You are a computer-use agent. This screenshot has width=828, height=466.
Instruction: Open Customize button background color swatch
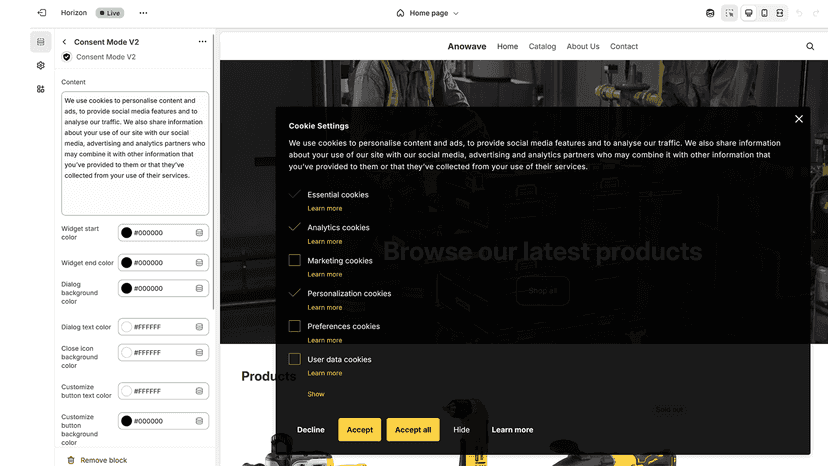[126, 421]
